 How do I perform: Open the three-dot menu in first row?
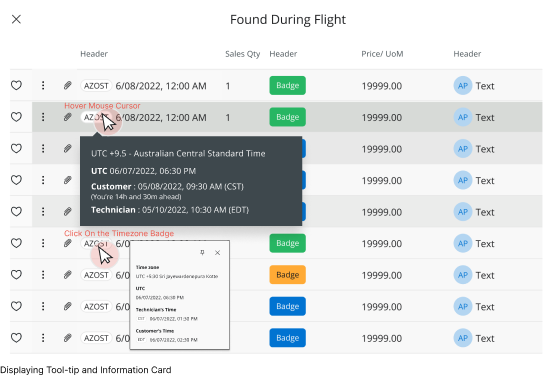pos(43,85)
